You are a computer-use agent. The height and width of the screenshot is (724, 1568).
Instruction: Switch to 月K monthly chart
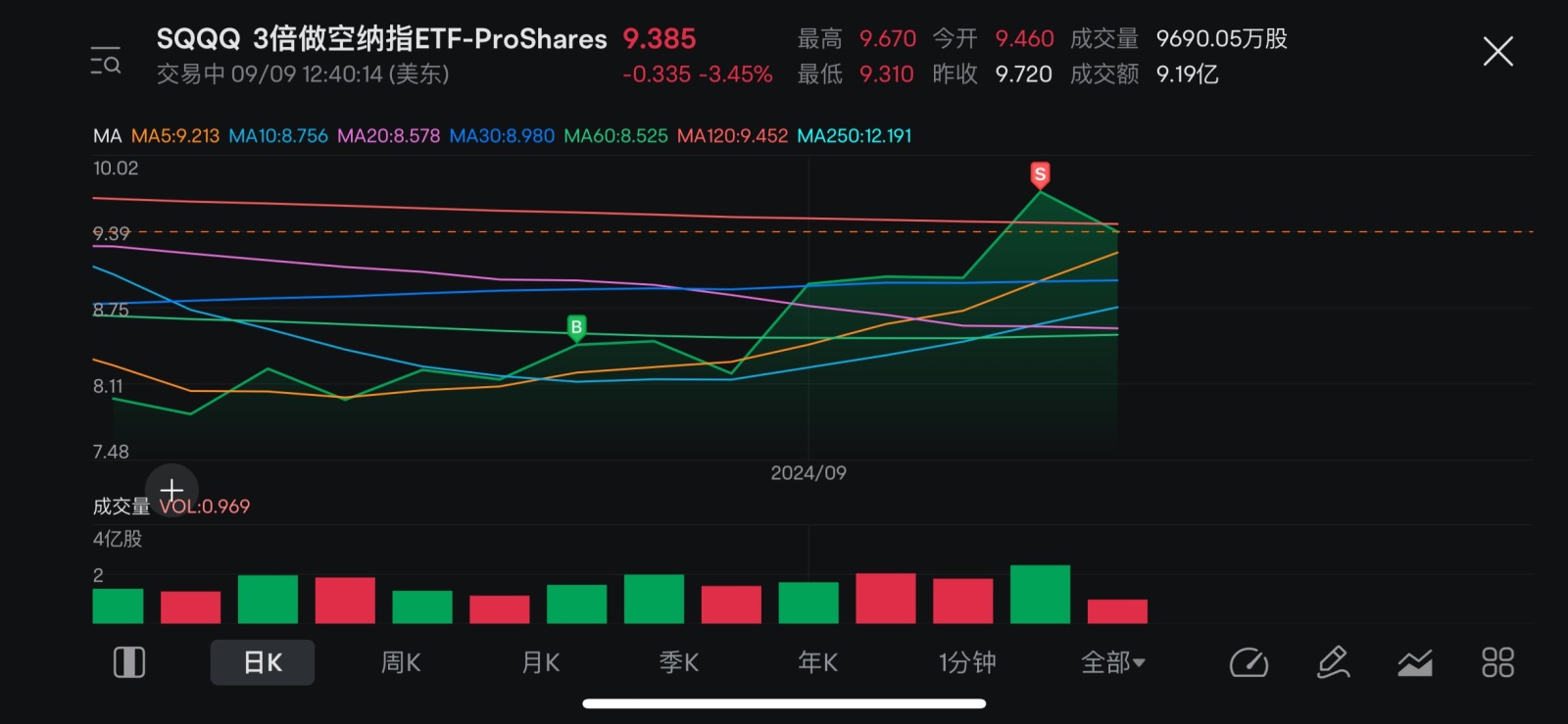[x=541, y=662]
